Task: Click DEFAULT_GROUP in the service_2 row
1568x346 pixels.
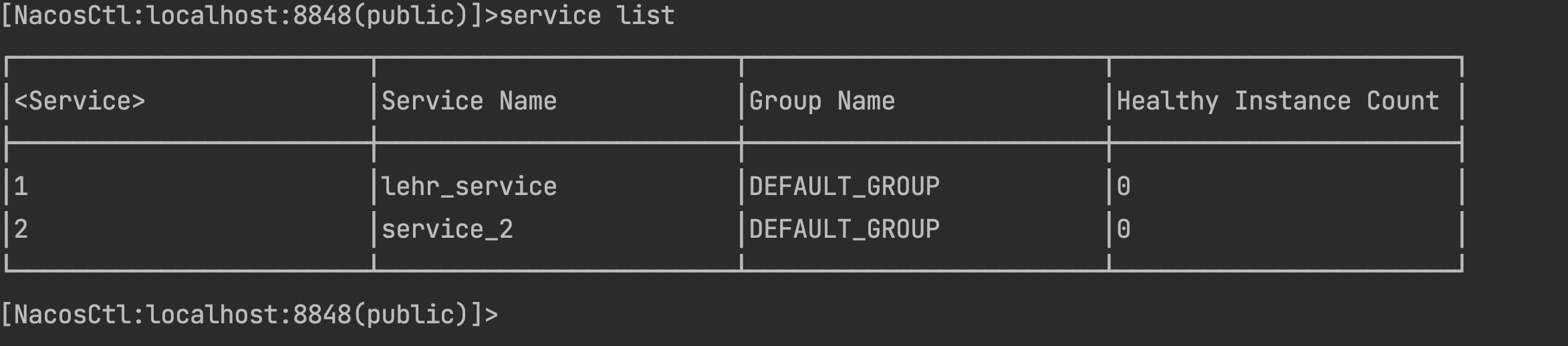Action: pos(844,229)
